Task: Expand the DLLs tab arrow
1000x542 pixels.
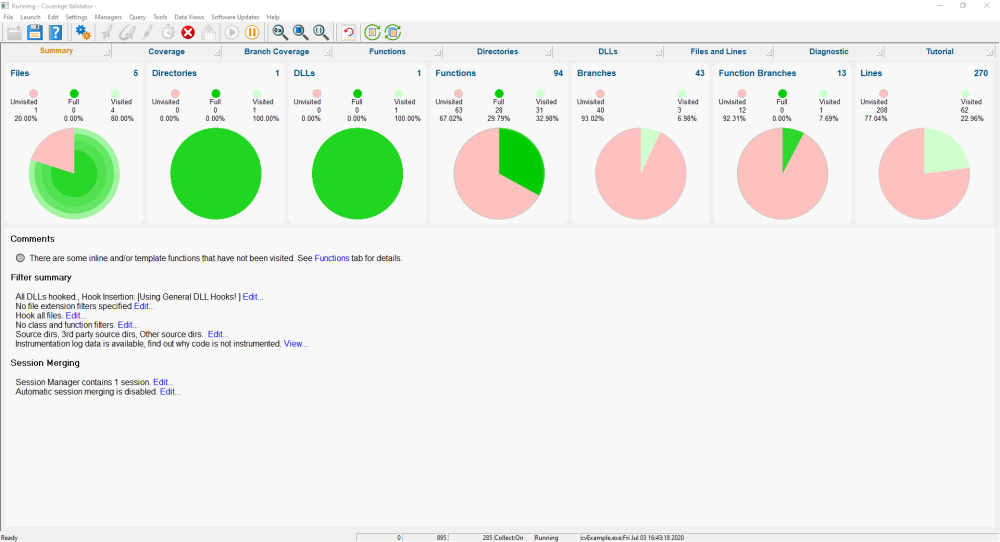Action: pos(658,52)
